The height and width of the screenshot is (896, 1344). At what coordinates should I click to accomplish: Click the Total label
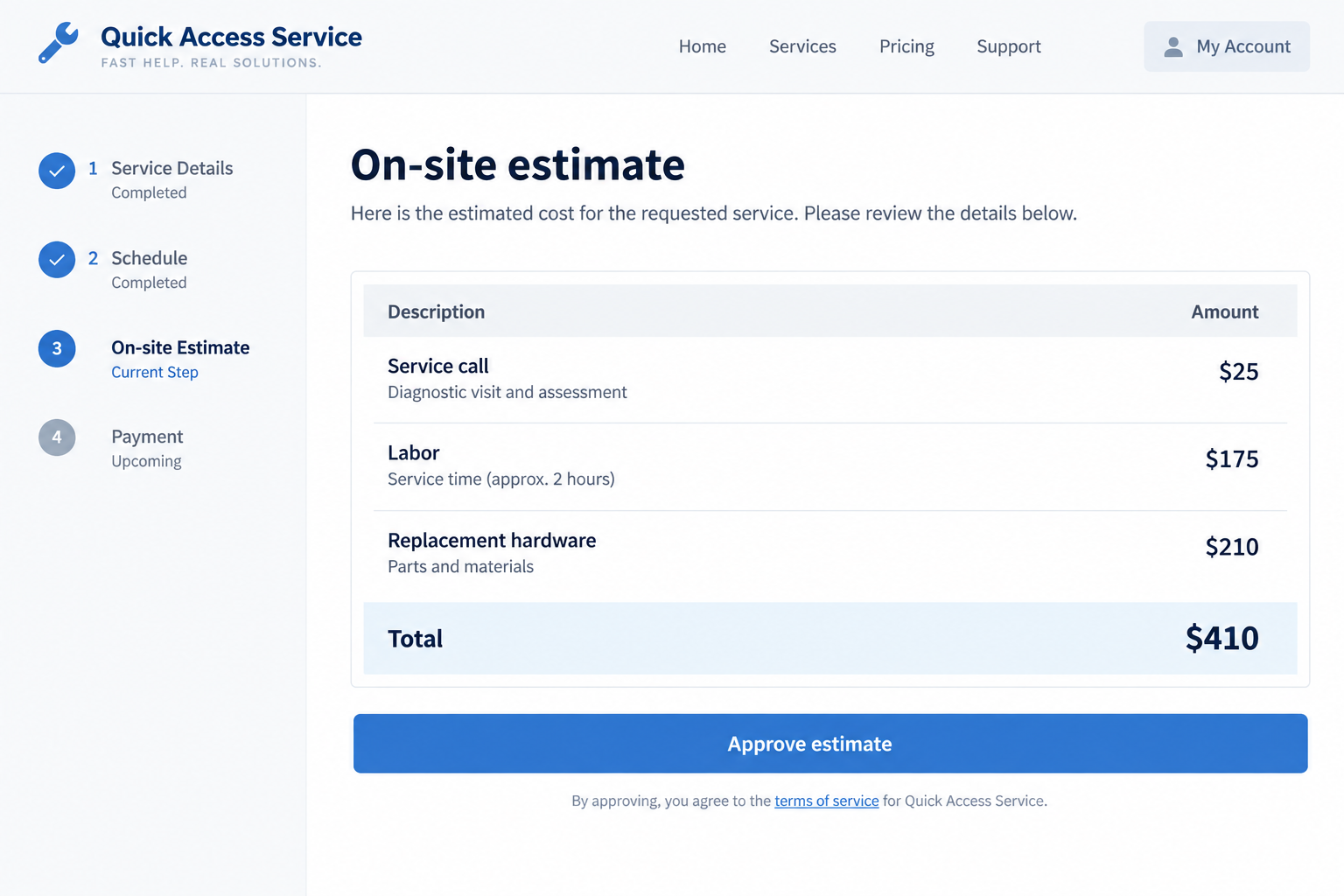tap(416, 639)
